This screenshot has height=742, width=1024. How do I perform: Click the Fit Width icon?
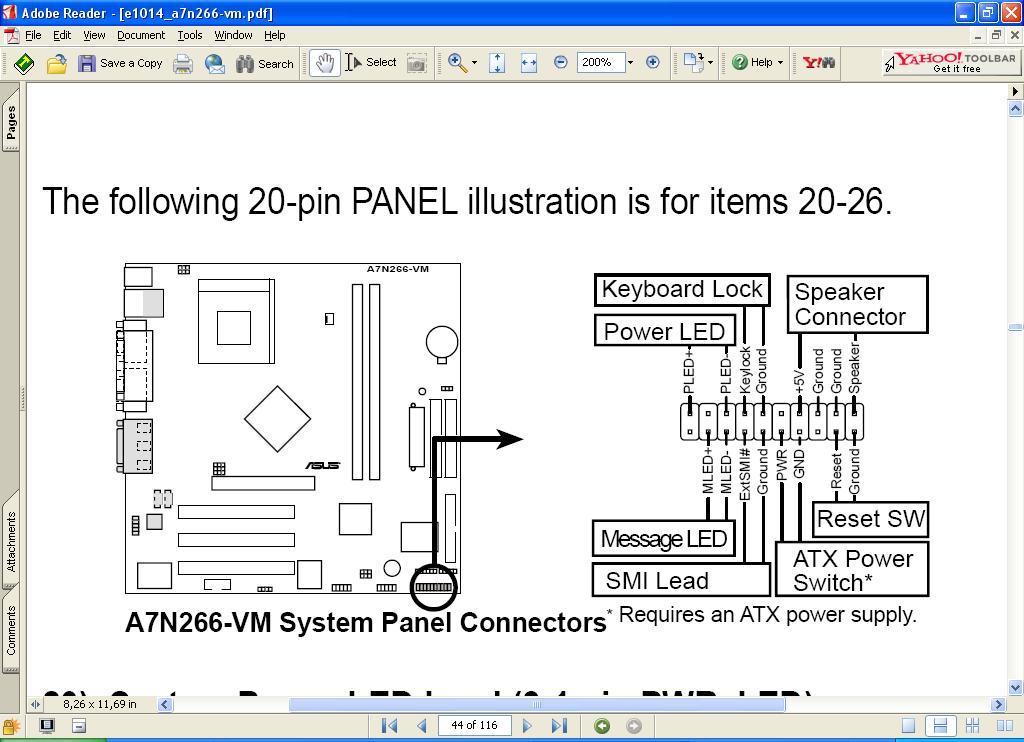click(x=529, y=63)
